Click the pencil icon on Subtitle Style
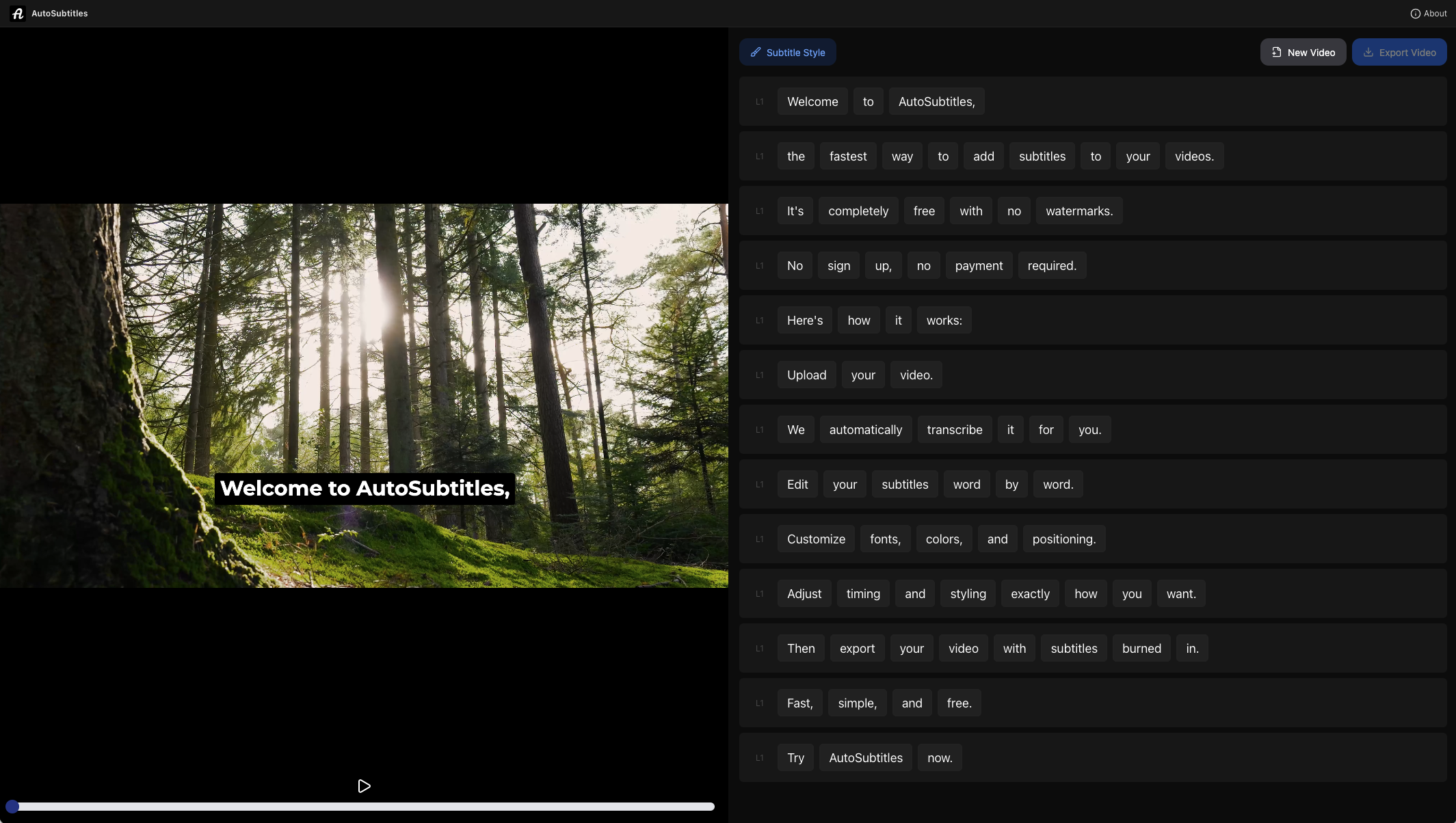The height and width of the screenshot is (823, 1456). click(755, 52)
